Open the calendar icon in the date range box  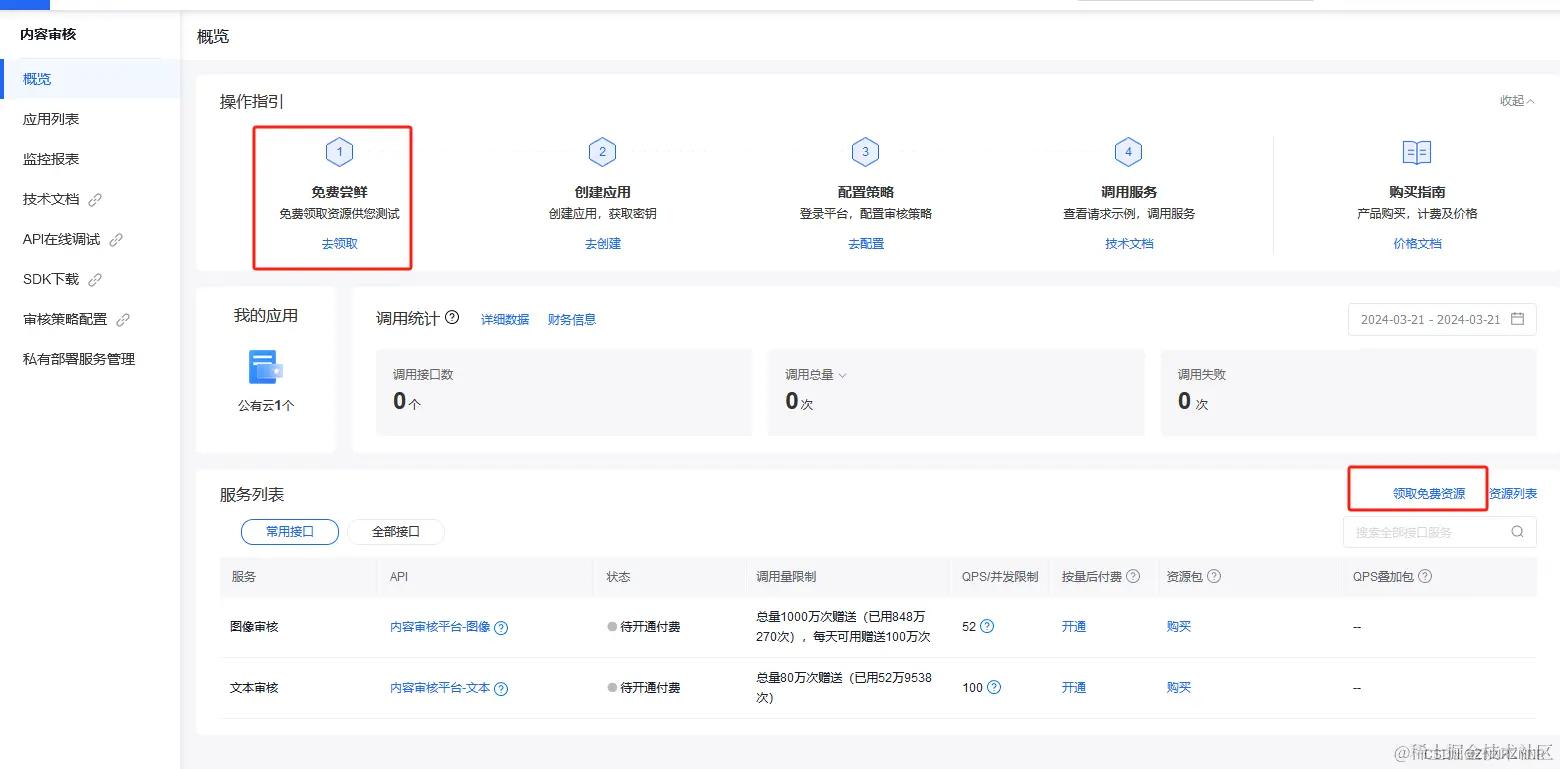pyautogui.click(x=1517, y=319)
